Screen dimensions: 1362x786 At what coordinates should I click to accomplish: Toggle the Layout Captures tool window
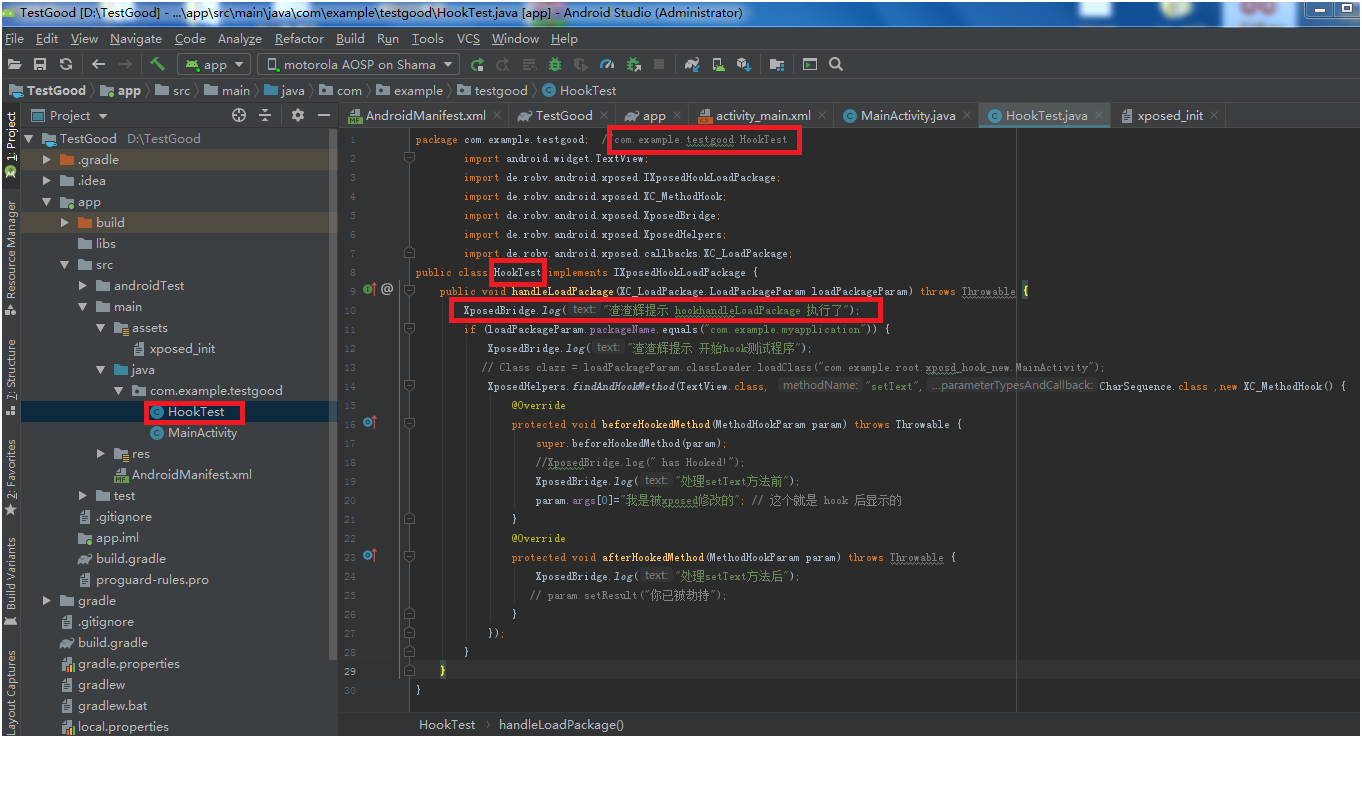point(11,692)
